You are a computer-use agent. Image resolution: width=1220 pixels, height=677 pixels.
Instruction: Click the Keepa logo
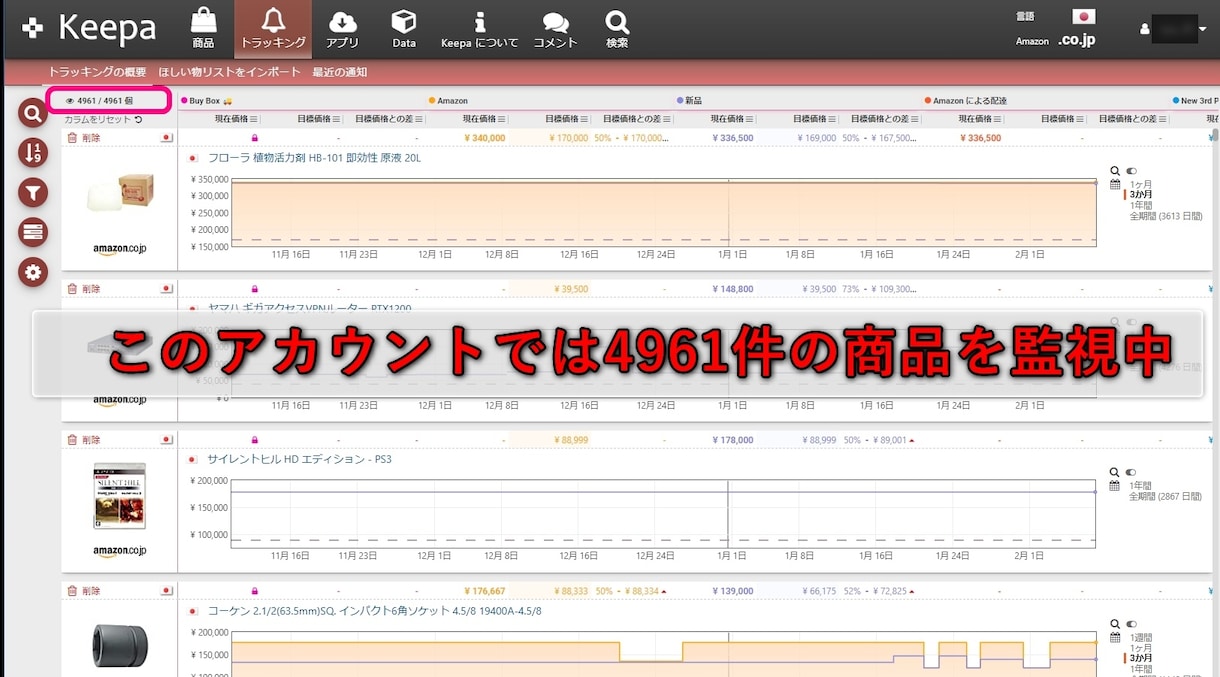pos(89,28)
